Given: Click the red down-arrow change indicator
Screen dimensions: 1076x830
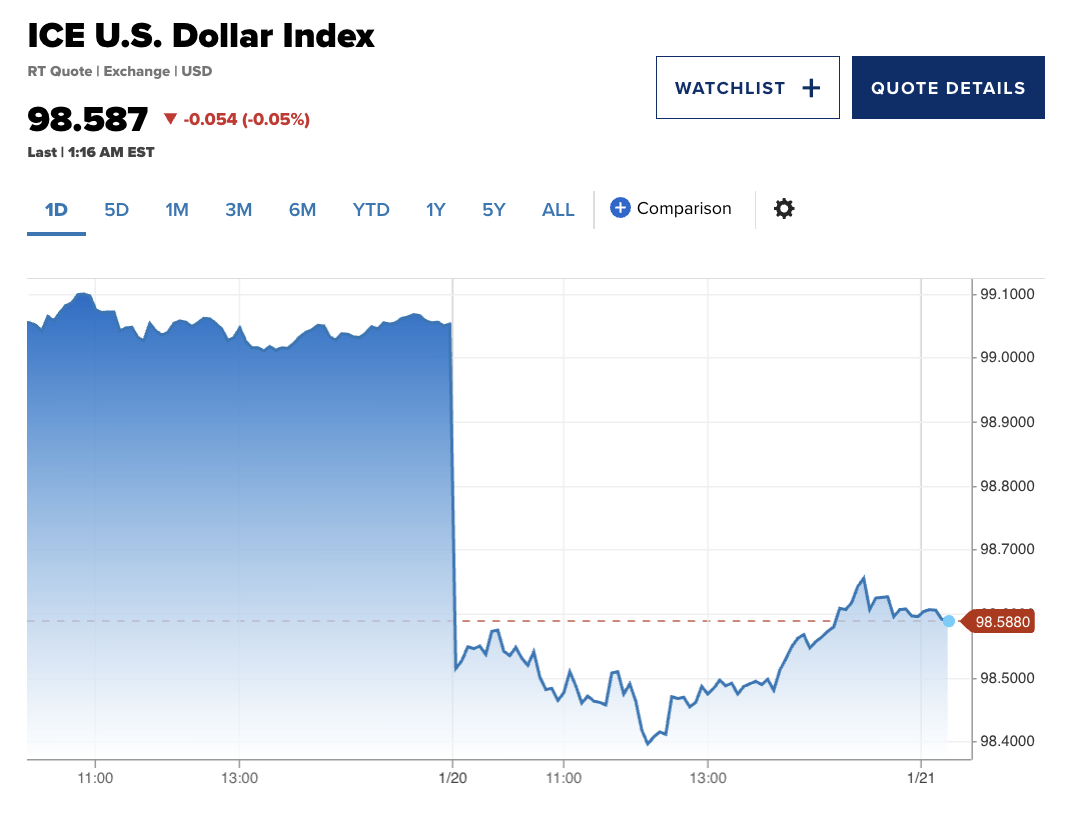Looking at the screenshot, I should pos(170,119).
